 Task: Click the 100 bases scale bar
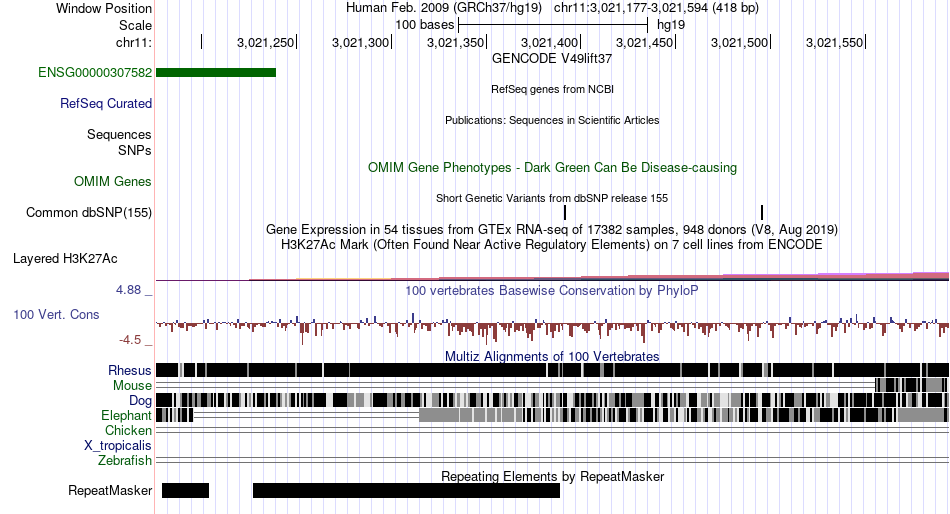coord(553,25)
